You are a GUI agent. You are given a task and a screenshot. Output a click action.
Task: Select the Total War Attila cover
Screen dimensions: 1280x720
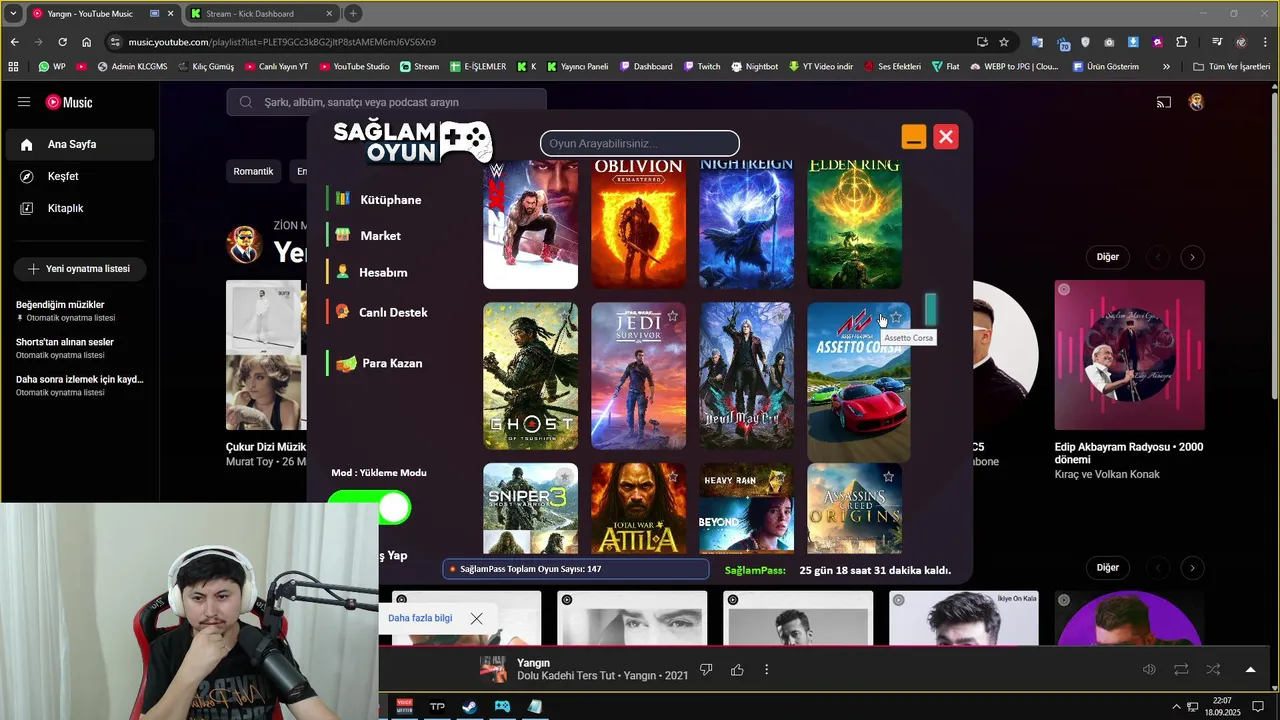pos(638,508)
